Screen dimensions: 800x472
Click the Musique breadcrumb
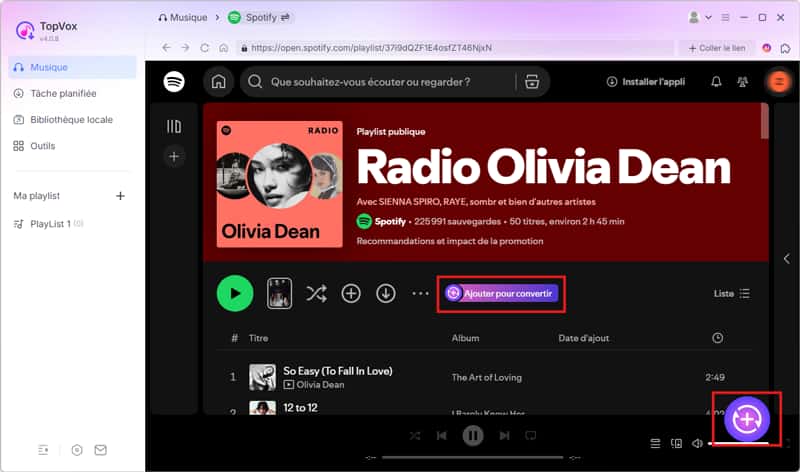pyautogui.click(x=183, y=17)
